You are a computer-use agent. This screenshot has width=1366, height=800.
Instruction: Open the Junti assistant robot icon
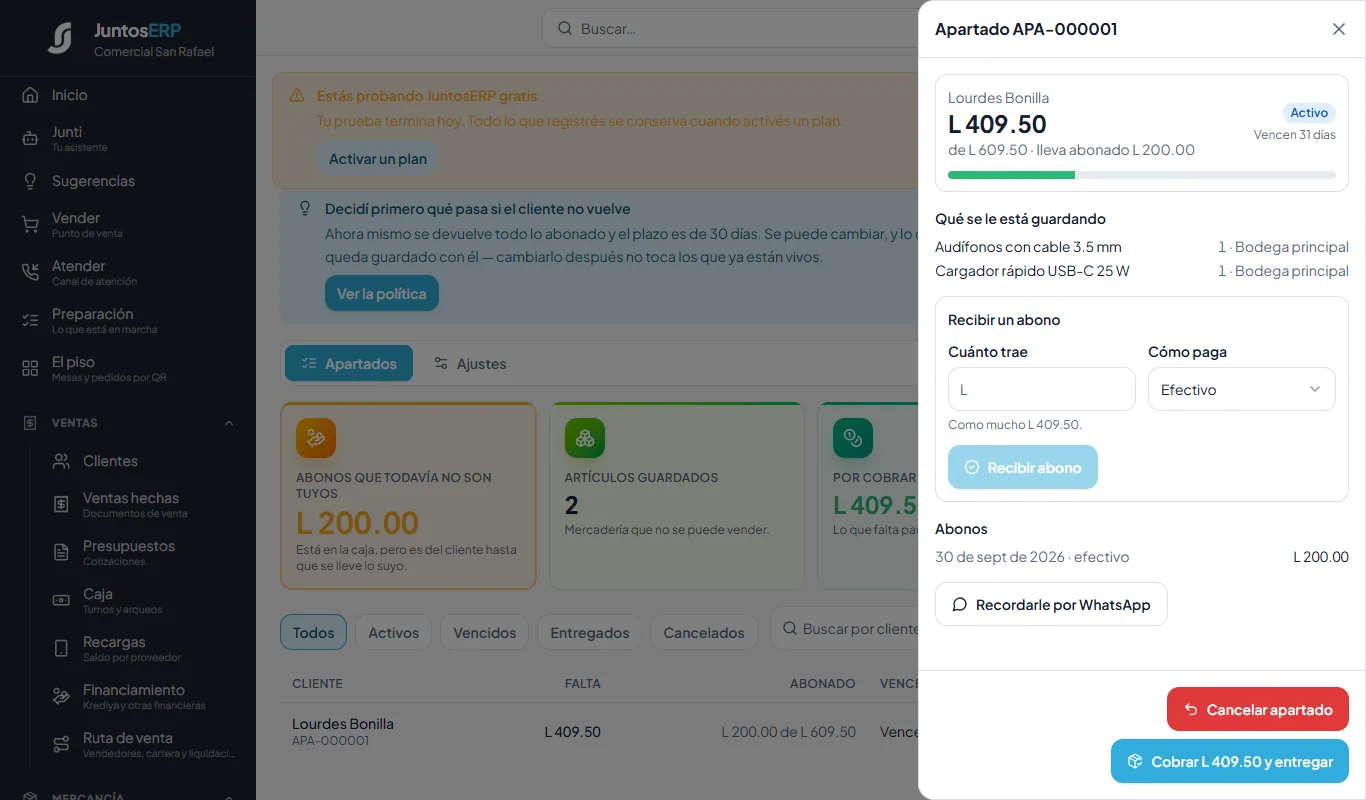pyautogui.click(x=30, y=139)
